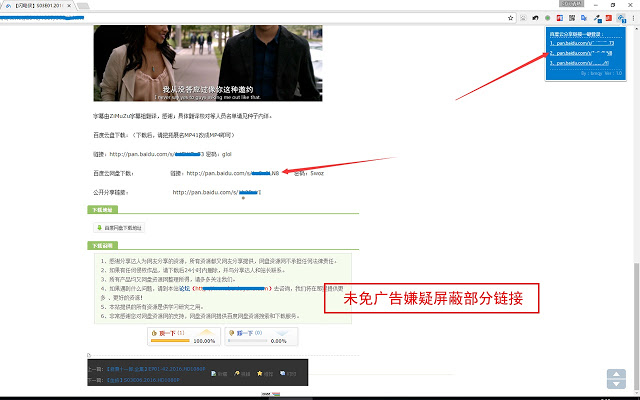Click the scroll-to-bottom arrow on floating widget
The height and width of the screenshot is (400, 640).
(x=616, y=384)
